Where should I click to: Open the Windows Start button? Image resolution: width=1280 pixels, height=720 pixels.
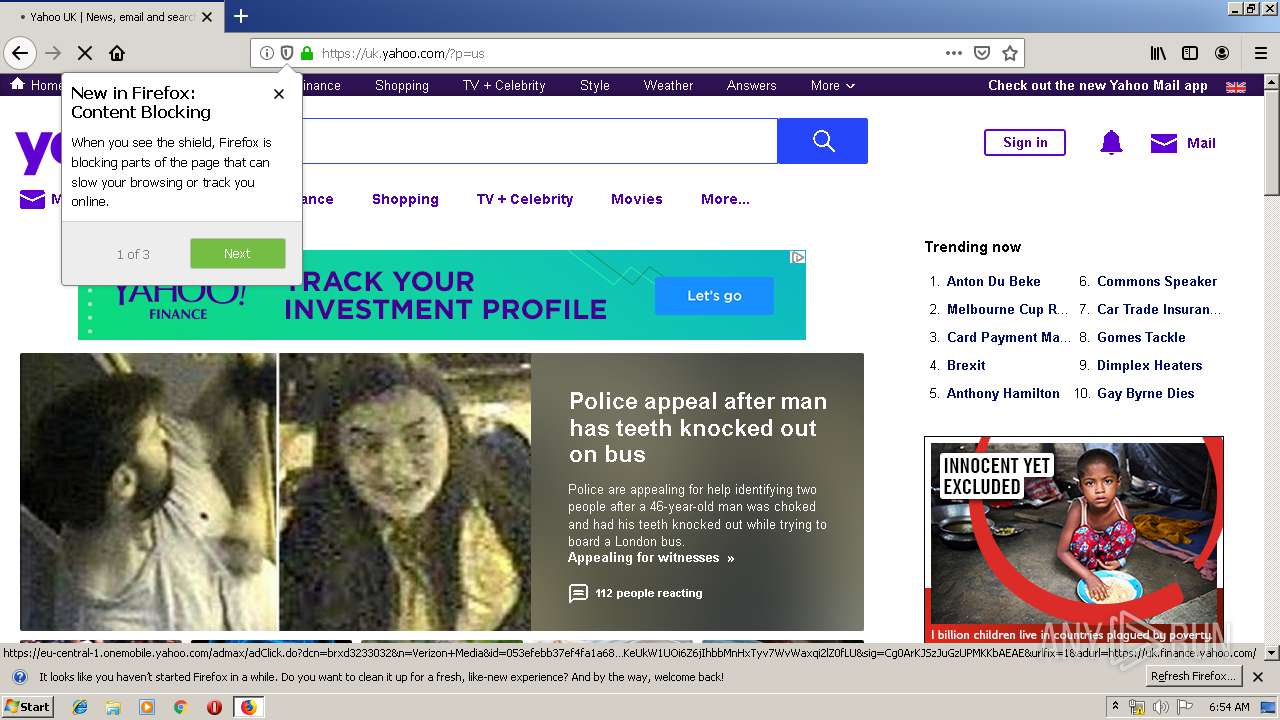[28, 706]
